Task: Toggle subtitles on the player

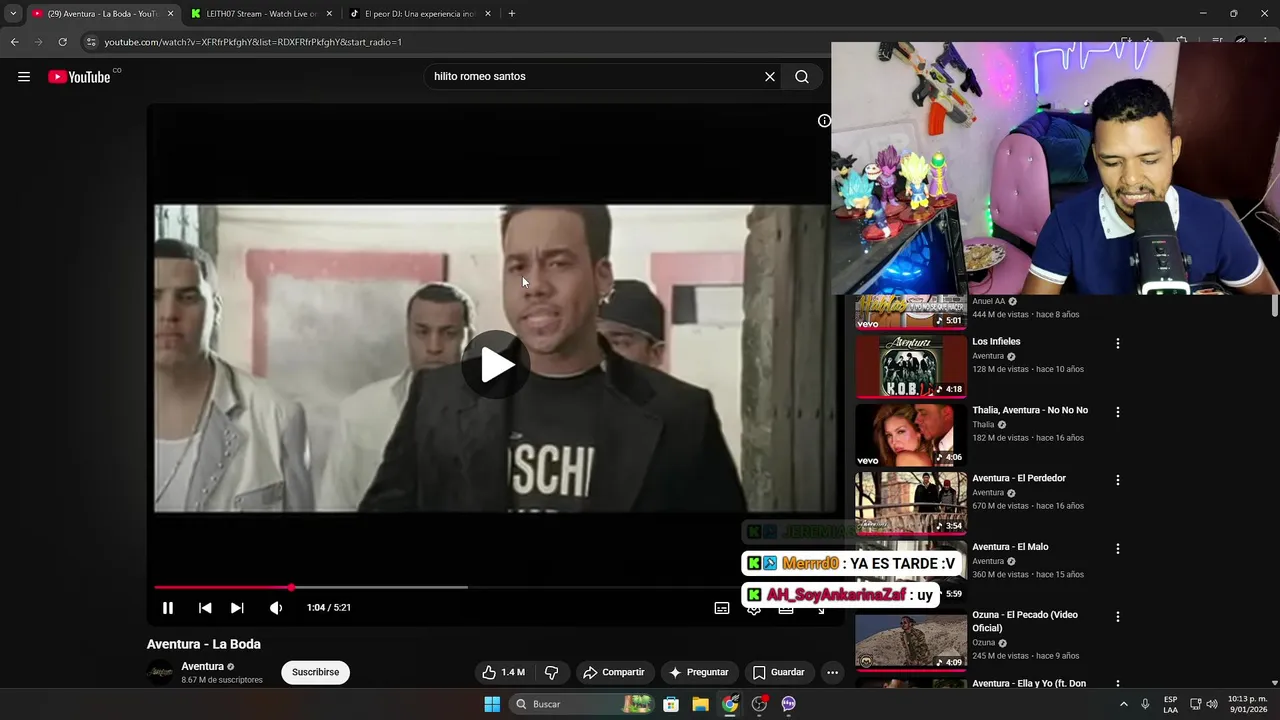Action: coord(722,608)
